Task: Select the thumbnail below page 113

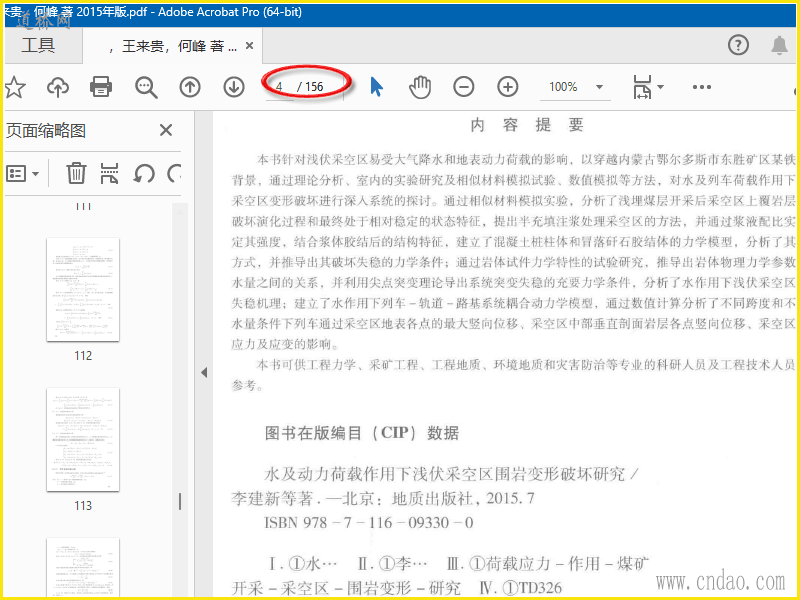Action: tap(83, 567)
